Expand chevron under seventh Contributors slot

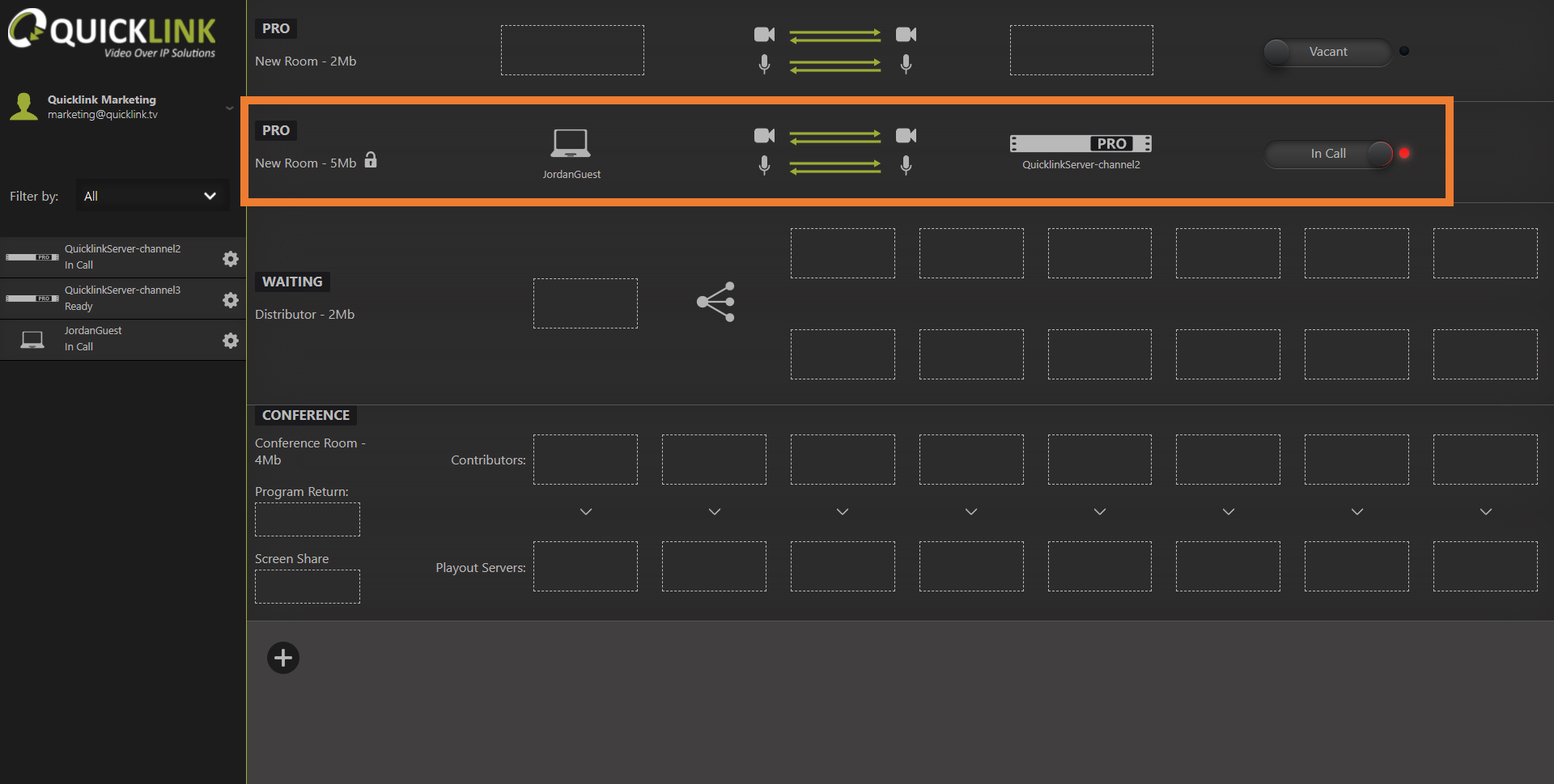point(1357,511)
